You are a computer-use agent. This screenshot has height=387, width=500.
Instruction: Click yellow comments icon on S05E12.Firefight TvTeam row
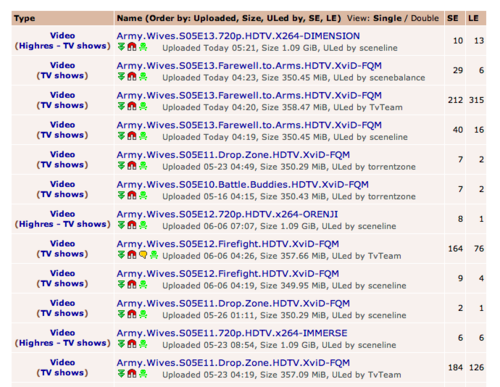(143, 255)
